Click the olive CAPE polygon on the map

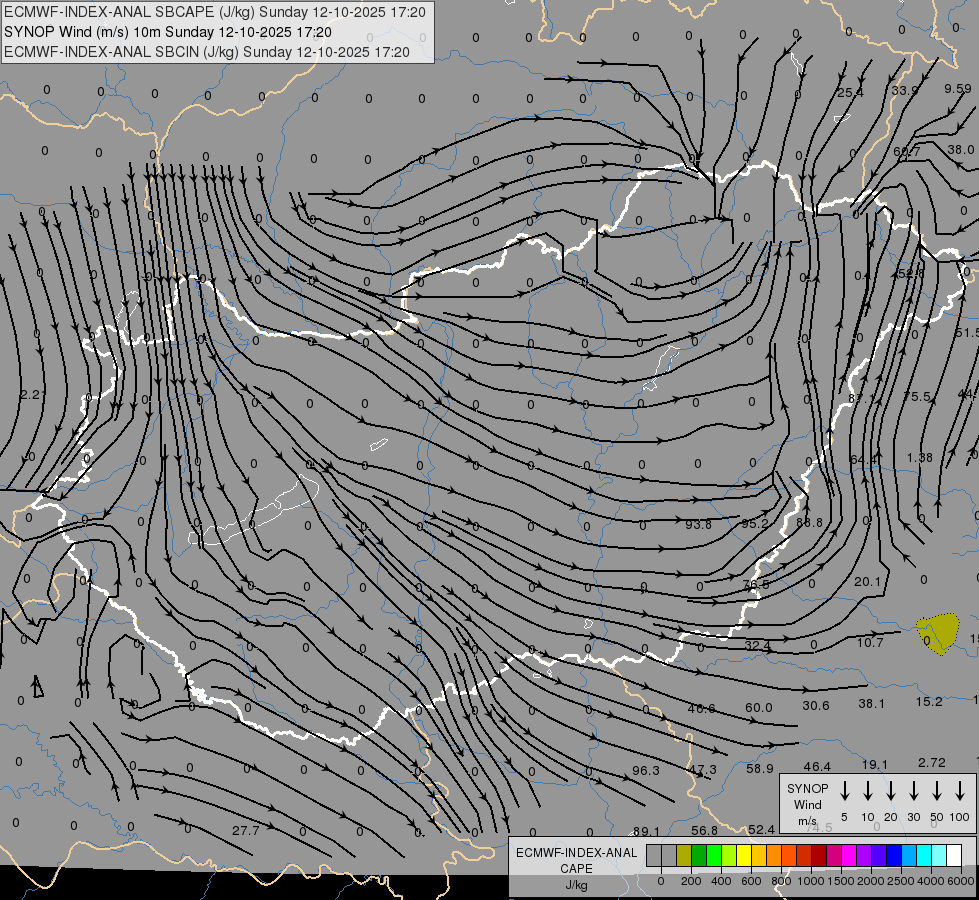point(938,633)
